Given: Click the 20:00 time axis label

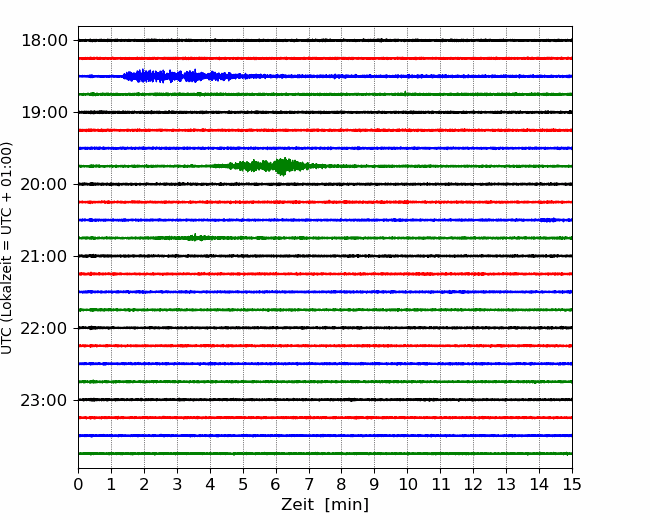Looking at the screenshot, I should click(44, 185).
